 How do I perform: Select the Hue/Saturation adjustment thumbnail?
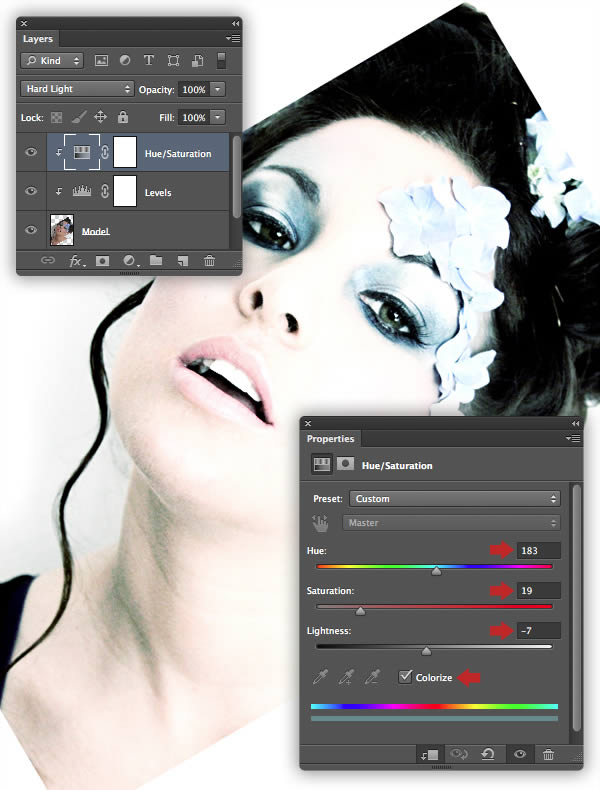coord(82,152)
